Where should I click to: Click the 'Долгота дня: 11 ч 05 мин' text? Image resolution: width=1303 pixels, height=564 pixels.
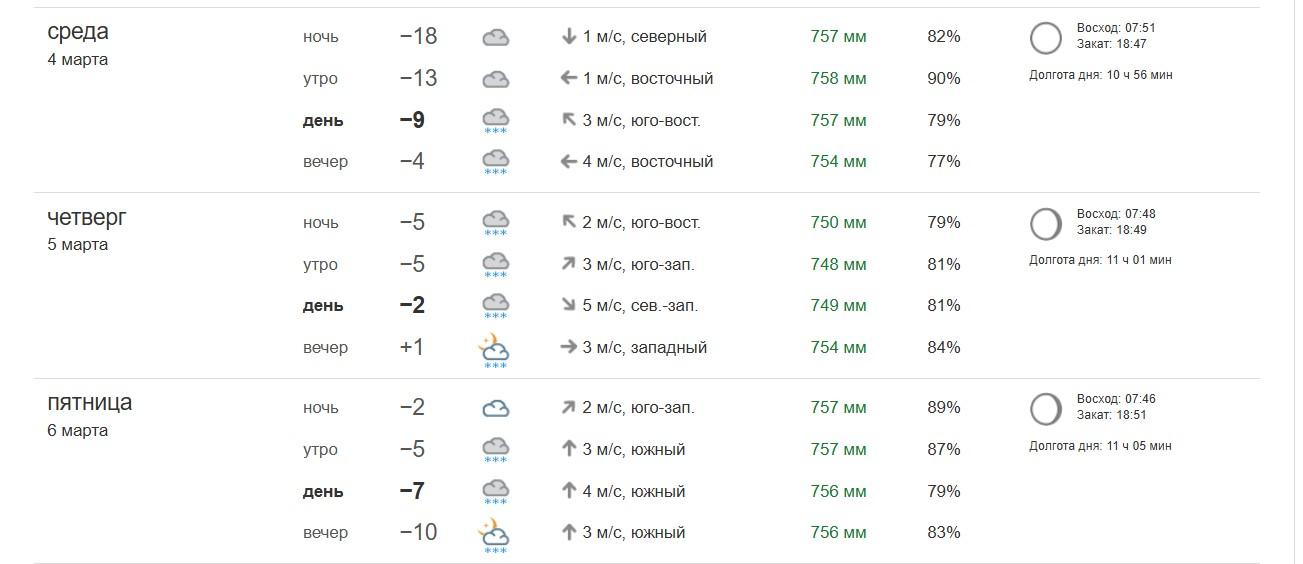(x=1100, y=446)
